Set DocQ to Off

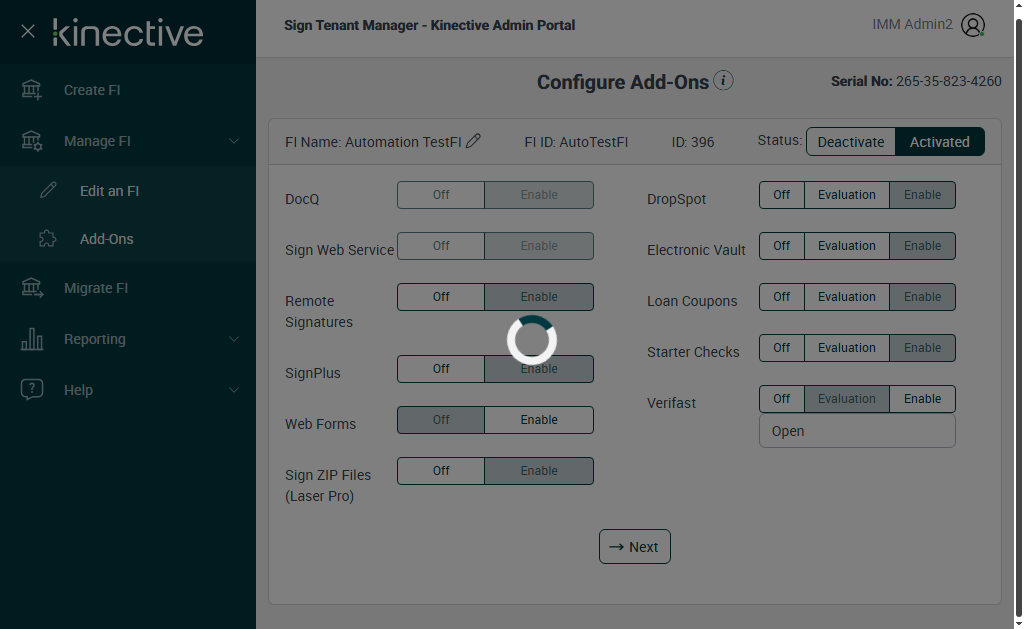441,195
